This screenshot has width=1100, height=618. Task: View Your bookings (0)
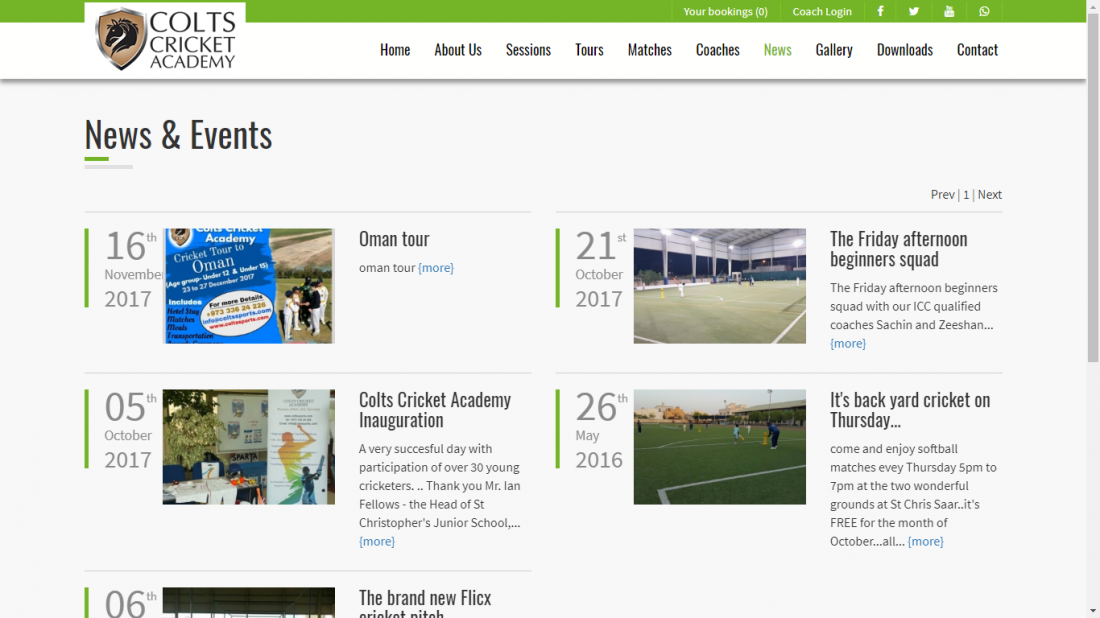pyautogui.click(x=725, y=11)
